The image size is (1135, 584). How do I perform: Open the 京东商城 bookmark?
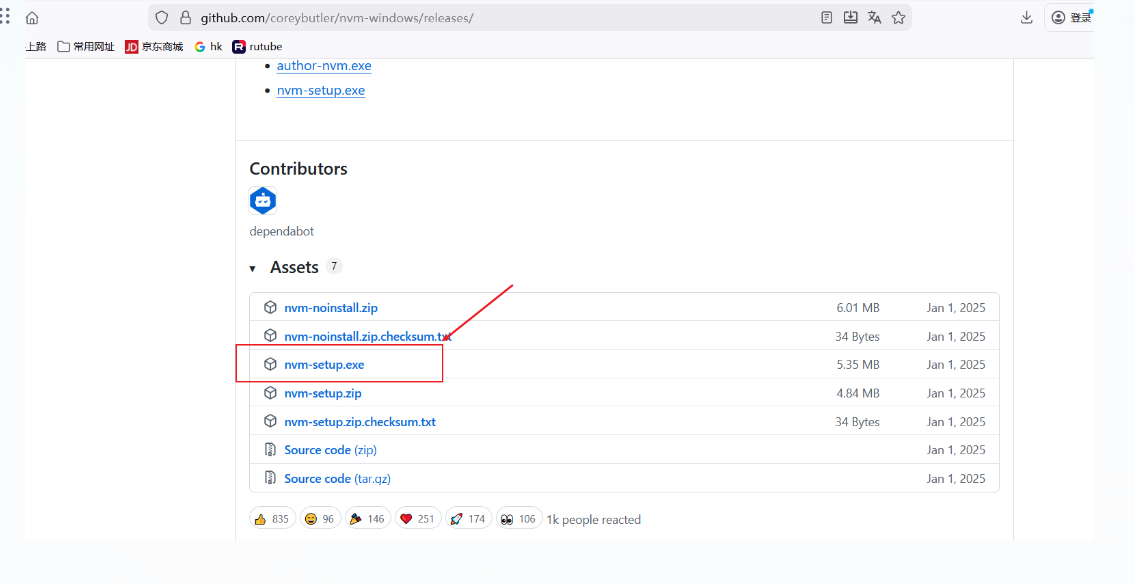click(x=154, y=46)
